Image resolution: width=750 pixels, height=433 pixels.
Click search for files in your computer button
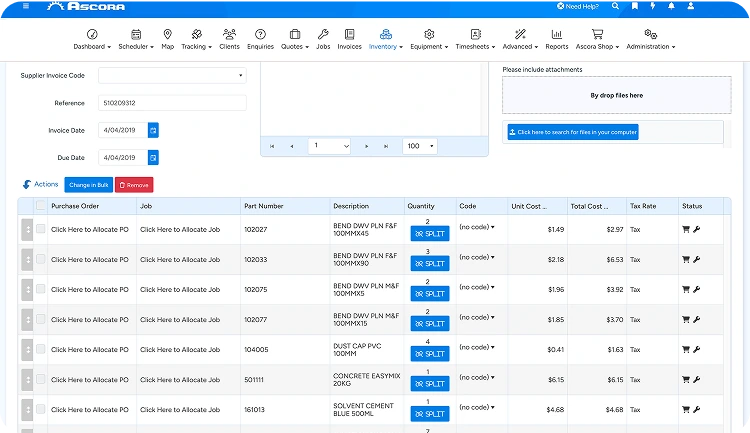pos(573,132)
